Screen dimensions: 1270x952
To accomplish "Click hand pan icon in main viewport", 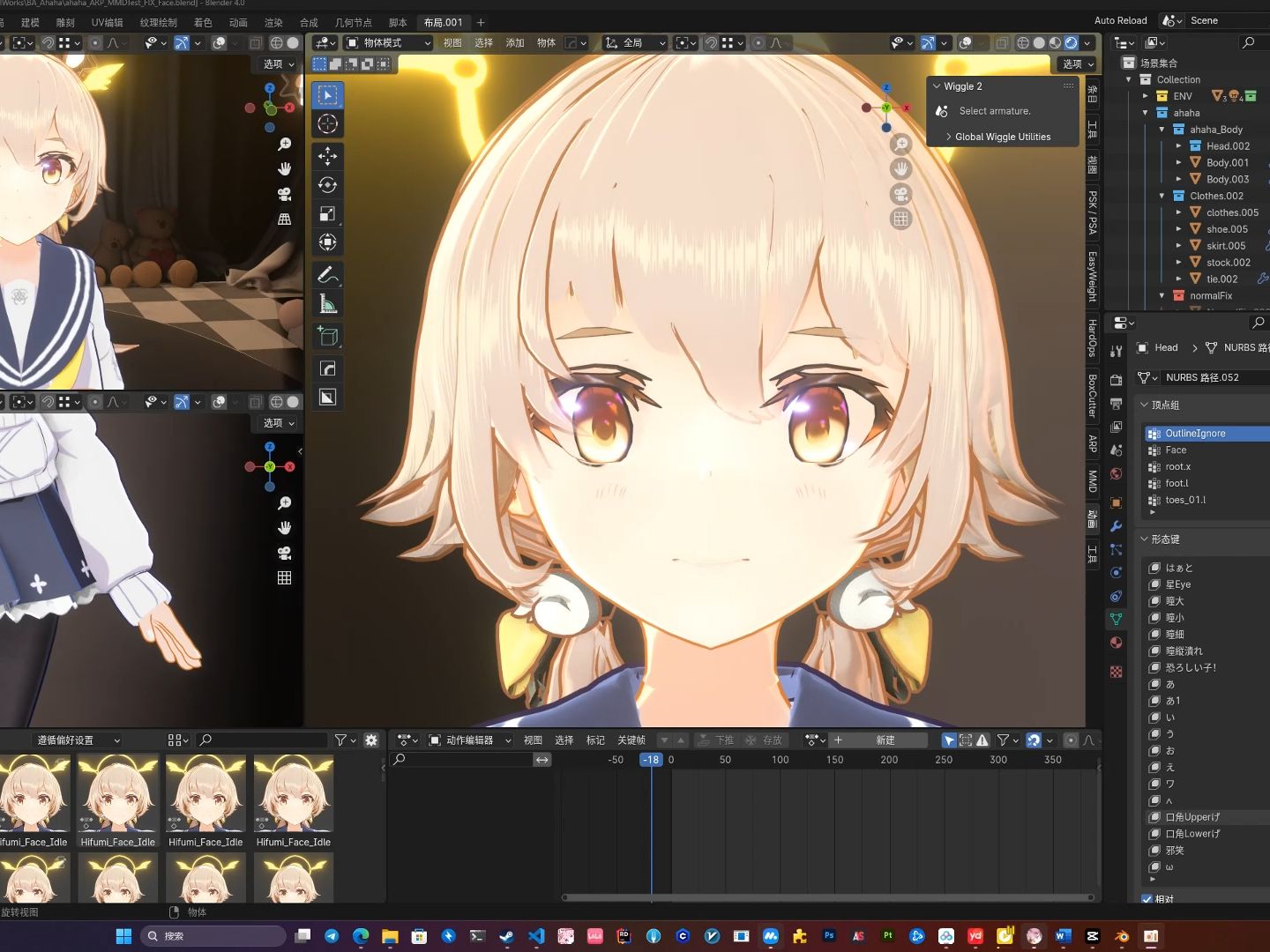I will [x=900, y=168].
